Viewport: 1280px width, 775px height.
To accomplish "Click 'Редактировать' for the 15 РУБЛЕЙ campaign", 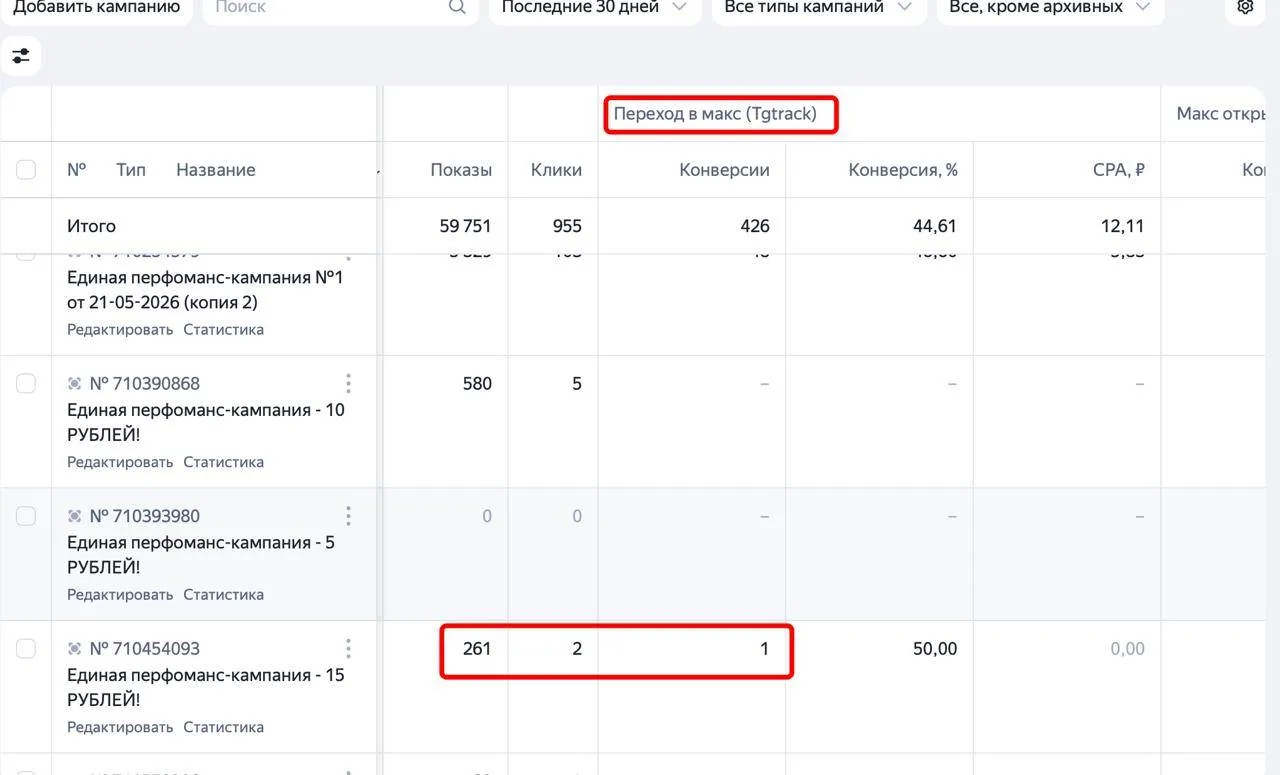I will 120,727.
